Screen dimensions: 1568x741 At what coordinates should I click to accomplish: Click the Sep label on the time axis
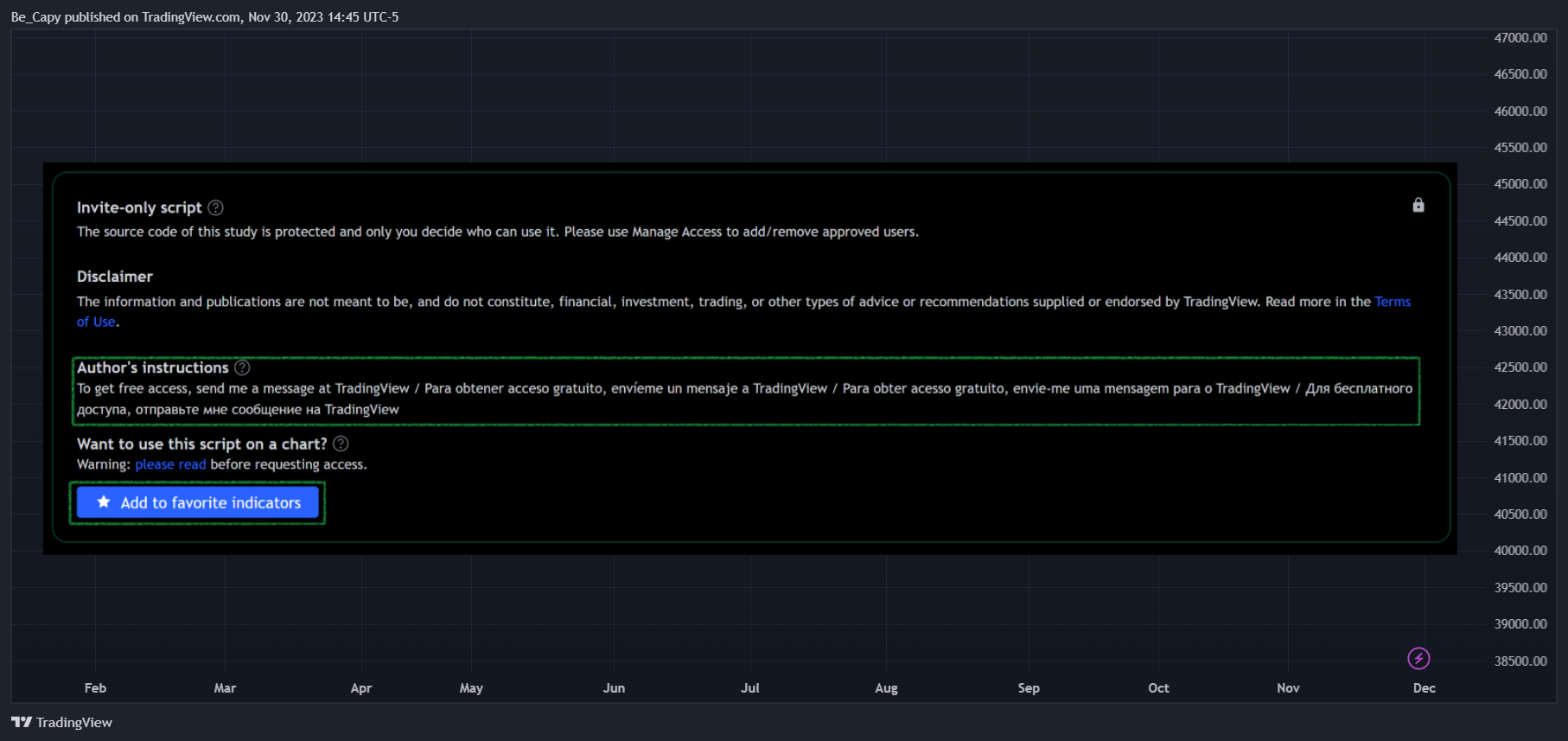click(x=1029, y=688)
